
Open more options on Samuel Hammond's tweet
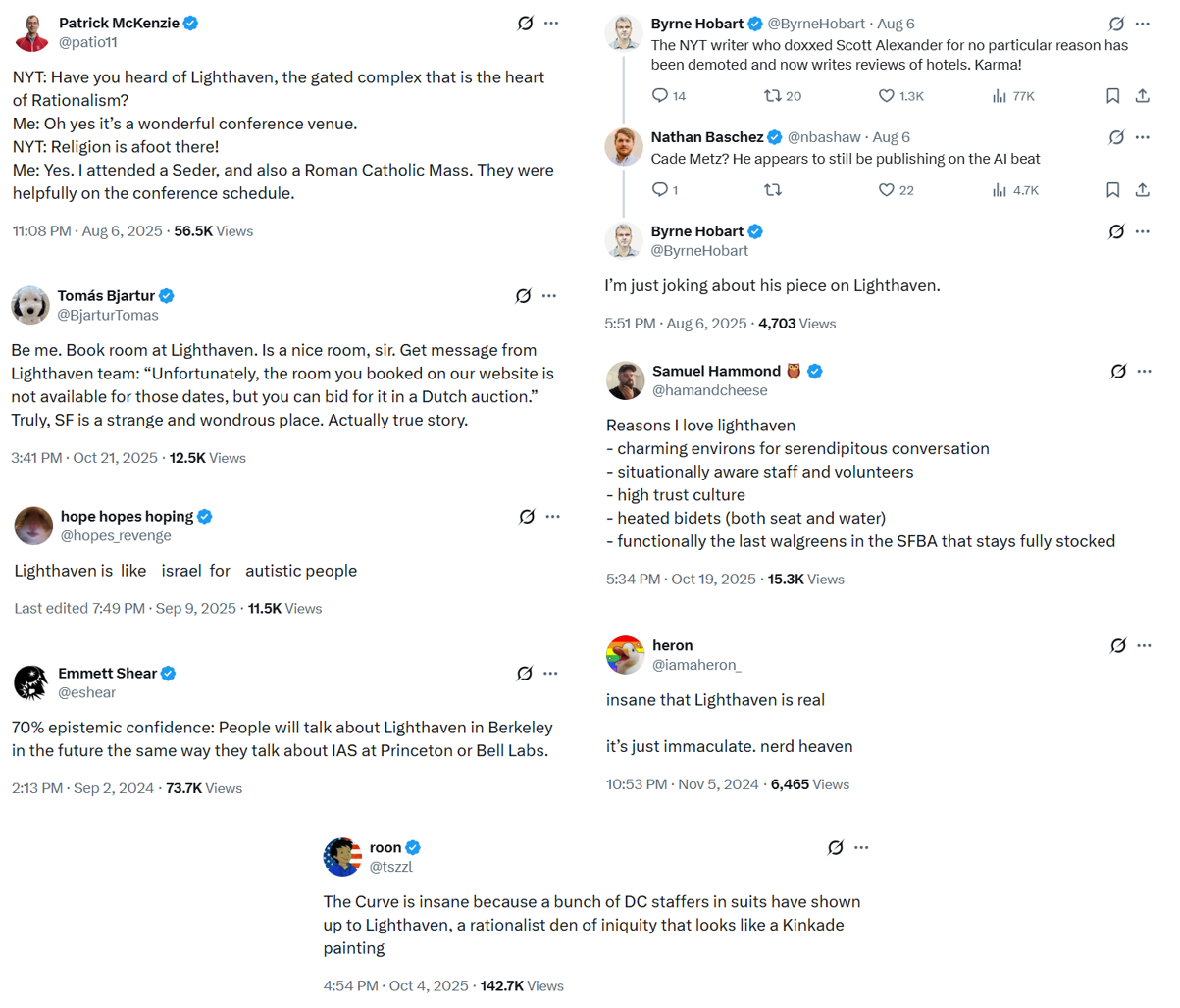tap(1145, 371)
